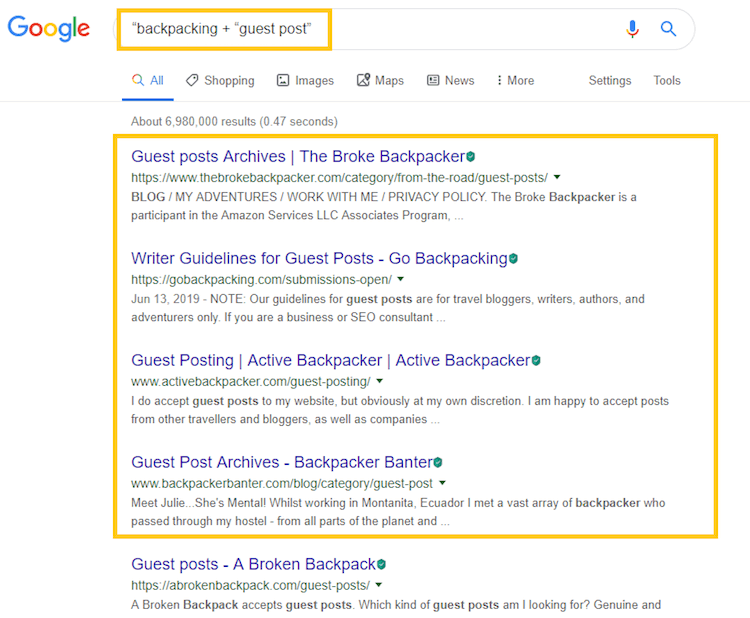This screenshot has height=618, width=750.
Task: Click the green shield beside Broke Backpacker title
Action: (471, 156)
